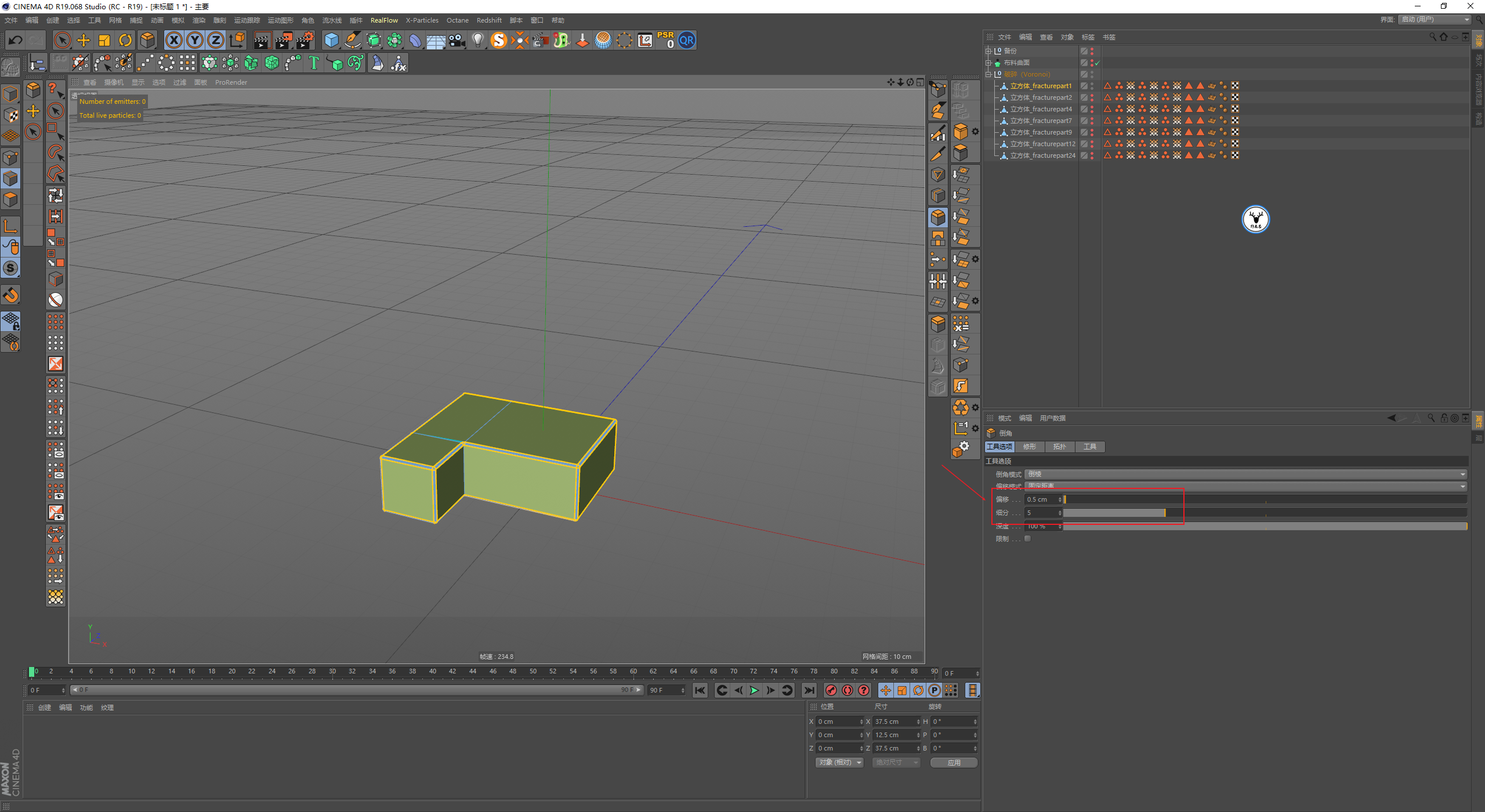The width and height of the screenshot is (1485, 812).
Task: Click the Magnet tool on left palette
Action: (11, 295)
